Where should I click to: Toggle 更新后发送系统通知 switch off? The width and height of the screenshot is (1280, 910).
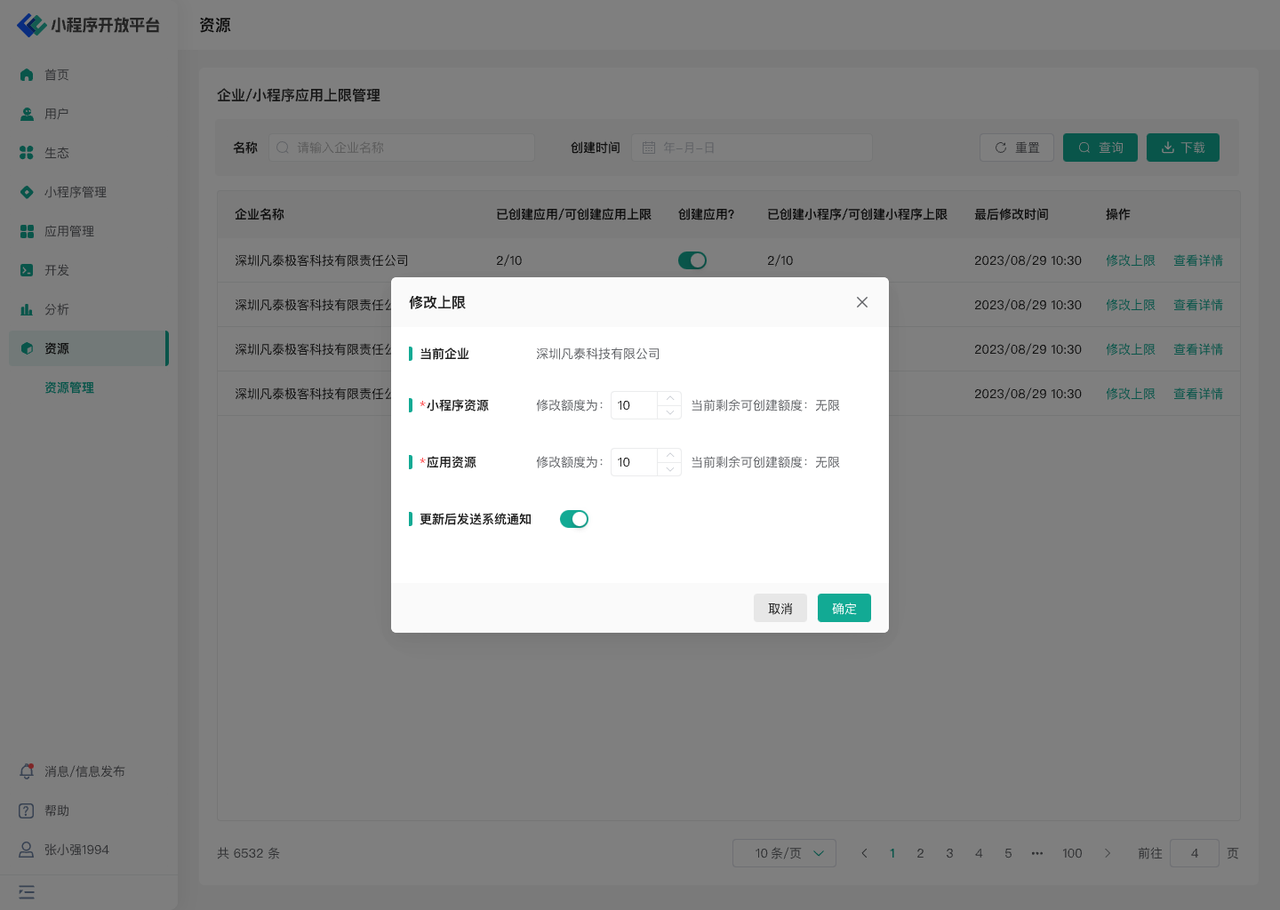pos(574,519)
